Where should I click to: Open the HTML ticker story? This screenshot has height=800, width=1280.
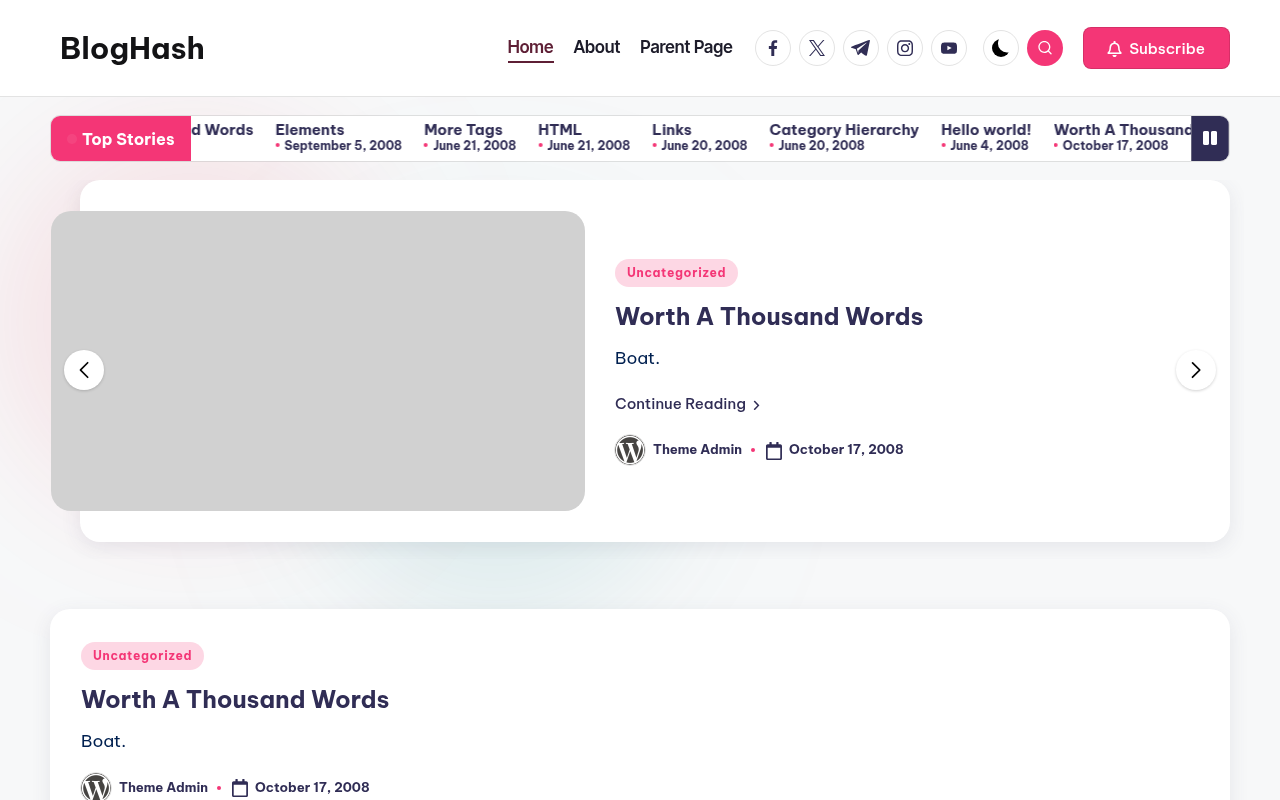pos(560,130)
